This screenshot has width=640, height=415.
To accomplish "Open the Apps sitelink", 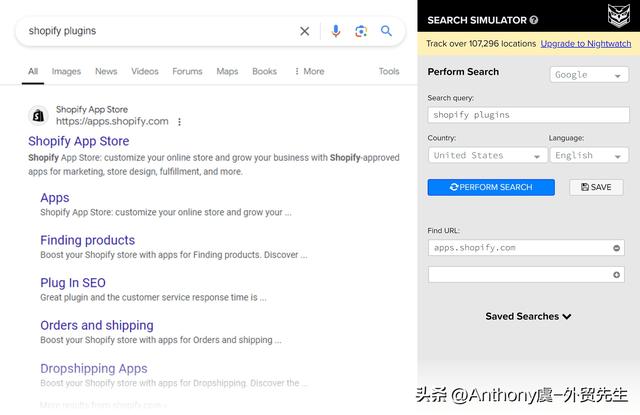I will tap(55, 198).
